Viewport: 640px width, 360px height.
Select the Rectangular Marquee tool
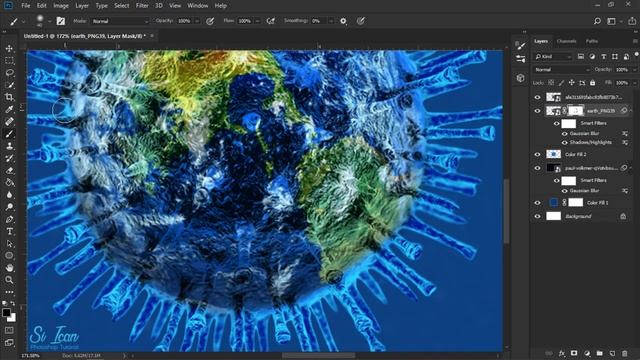9,60
